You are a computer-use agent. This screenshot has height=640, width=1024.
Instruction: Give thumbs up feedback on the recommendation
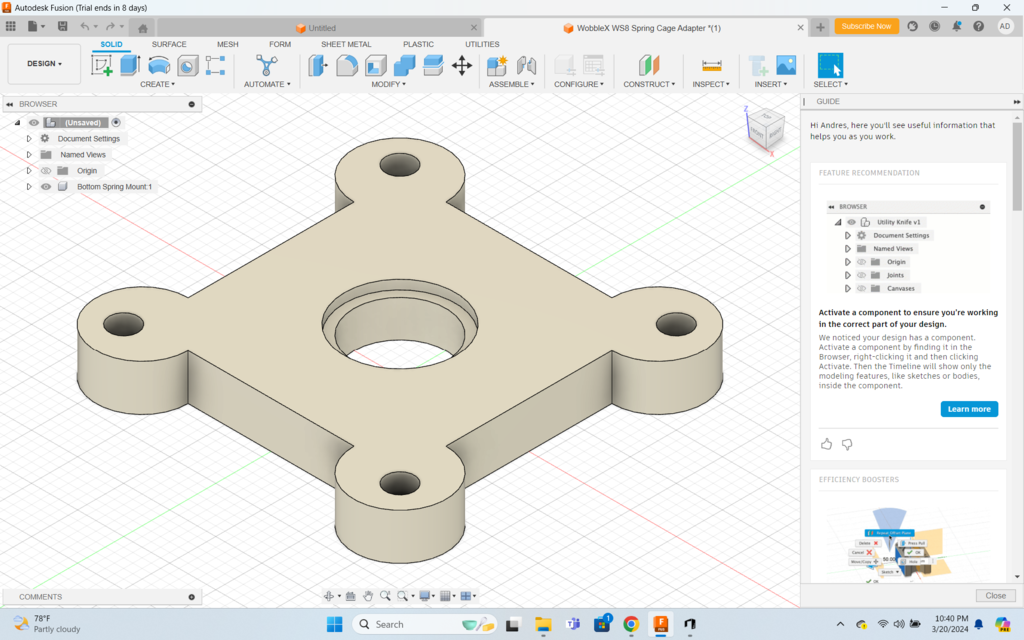pyautogui.click(x=826, y=443)
